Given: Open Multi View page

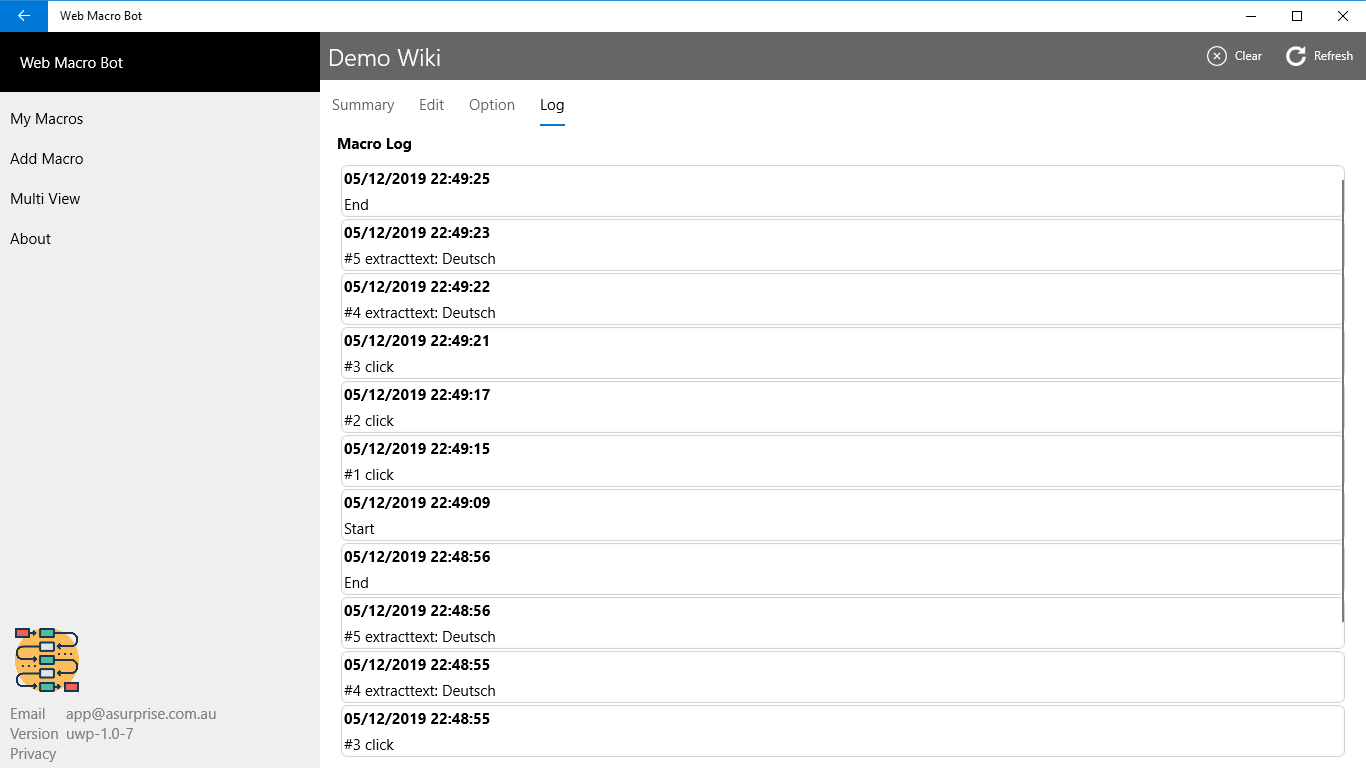Looking at the screenshot, I should 45,199.
